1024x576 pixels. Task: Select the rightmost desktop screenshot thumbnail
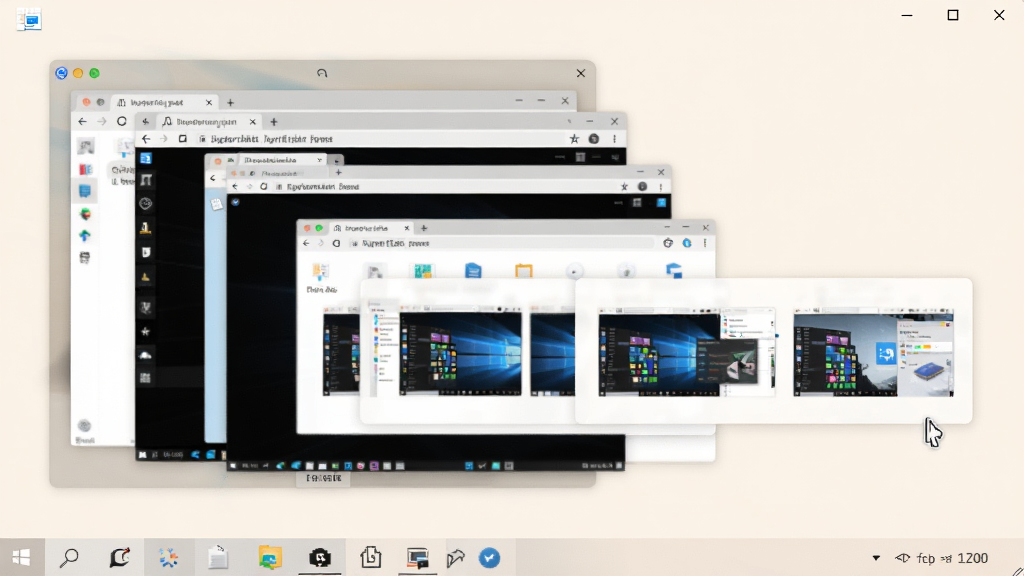pyautogui.click(x=873, y=354)
